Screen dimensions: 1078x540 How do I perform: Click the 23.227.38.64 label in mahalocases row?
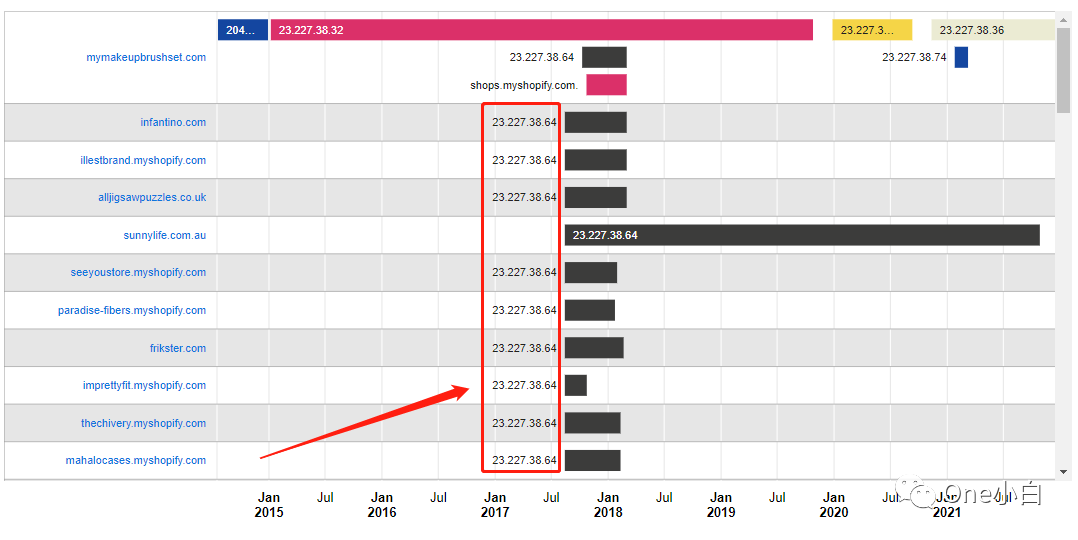click(x=525, y=460)
